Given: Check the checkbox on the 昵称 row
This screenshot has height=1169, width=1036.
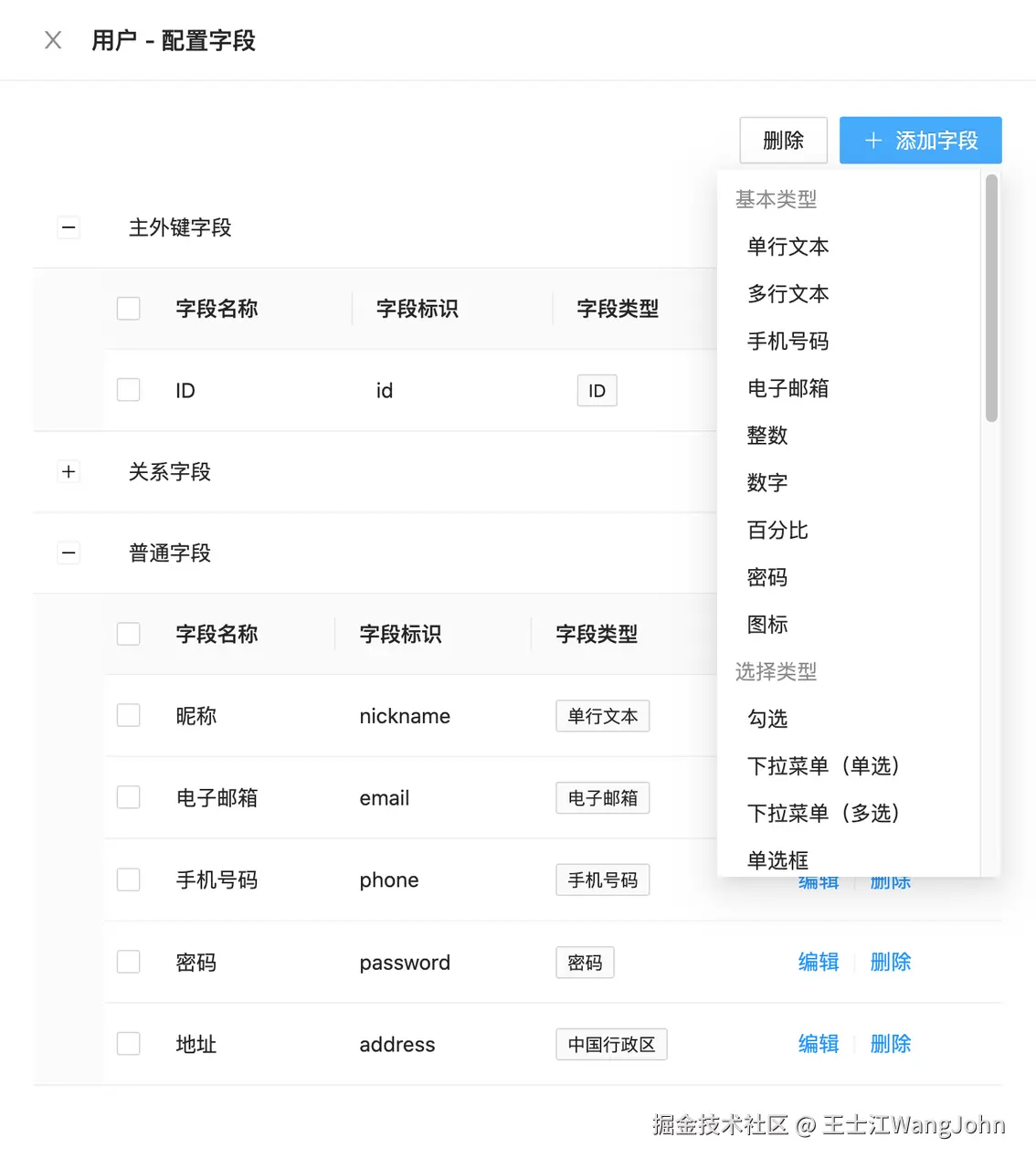Looking at the screenshot, I should click(x=128, y=715).
